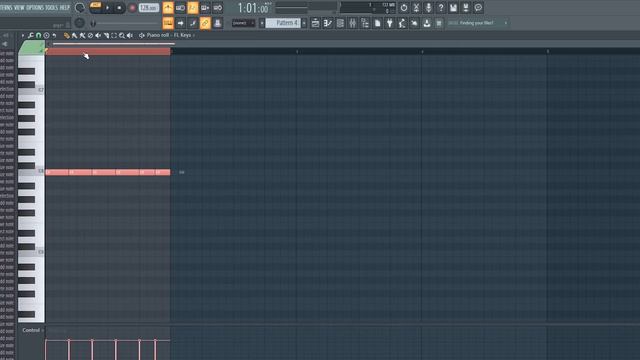
Task: Click the microphone one-click recording icon
Action: (428, 8)
